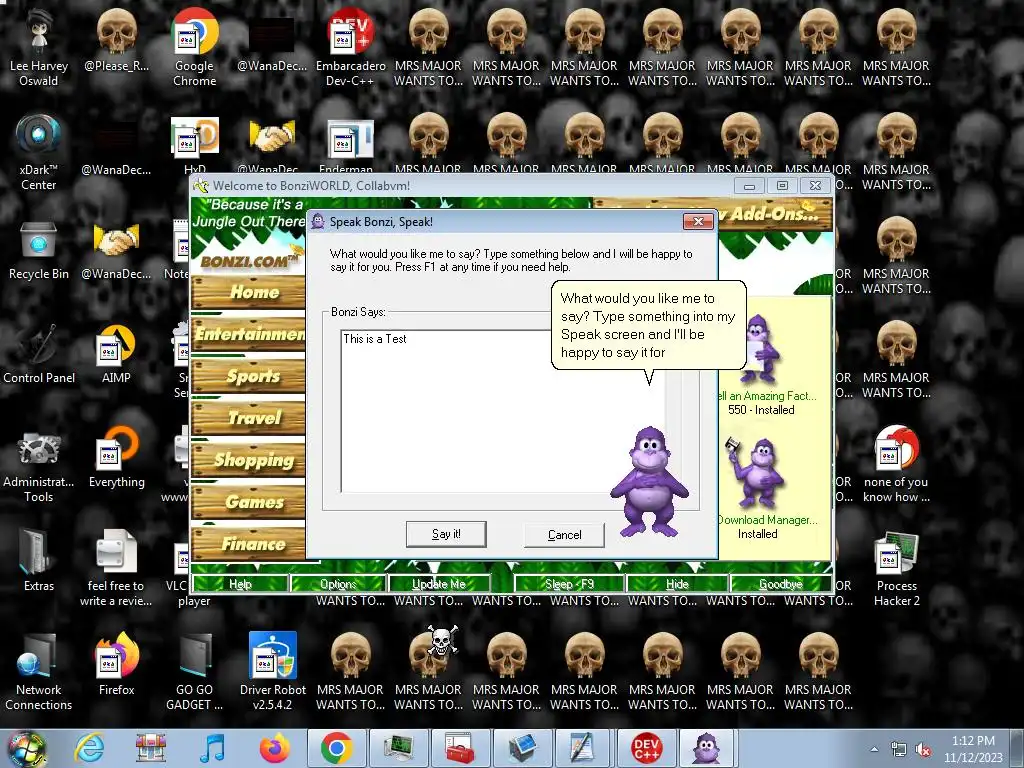
Task: Open the Embarcadero Dev-C++ desktop shortcut
Action: click(351, 48)
